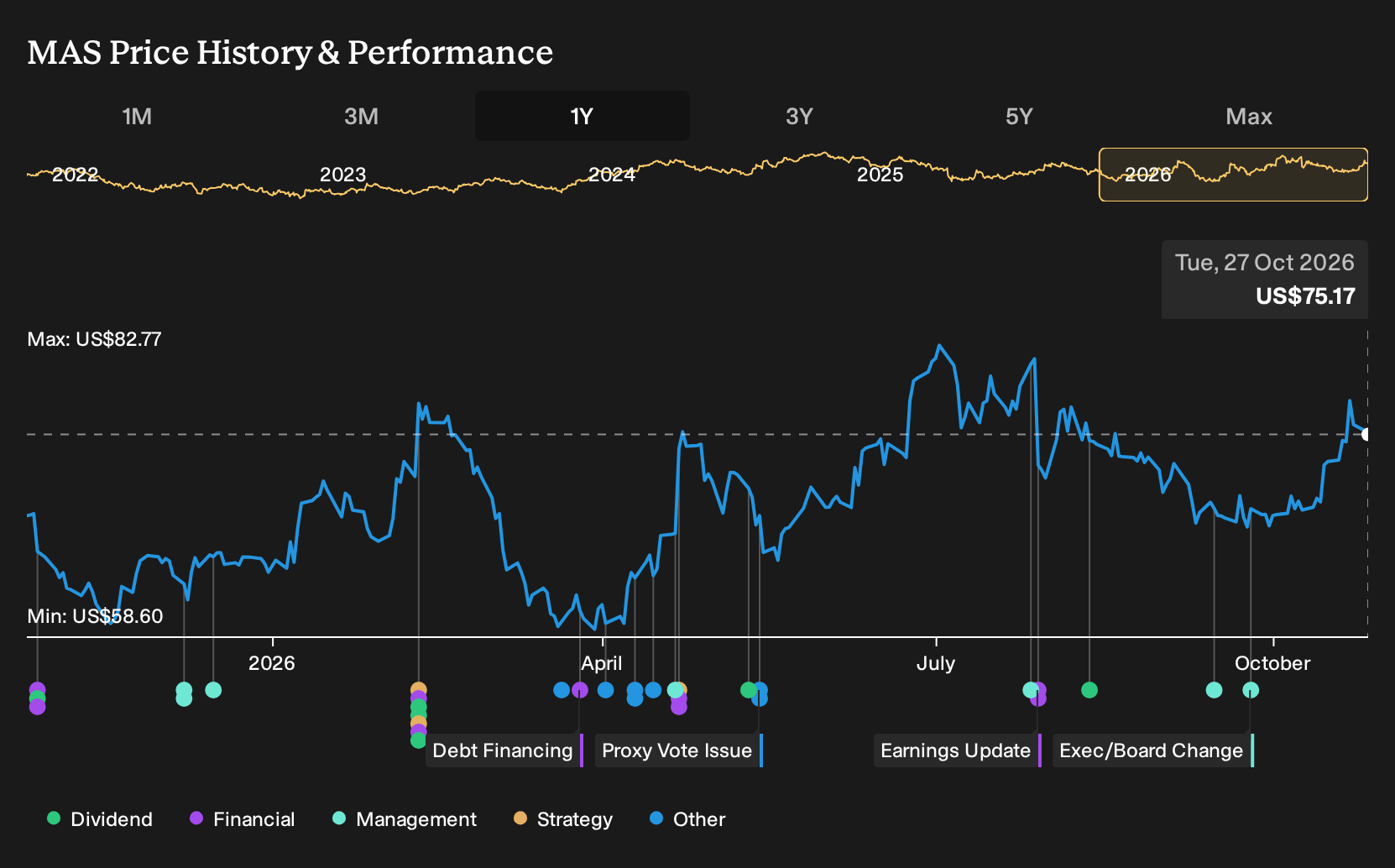Click the highlighted 2026 range selector box
This screenshot has width=1395, height=868.
(x=1233, y=175)
